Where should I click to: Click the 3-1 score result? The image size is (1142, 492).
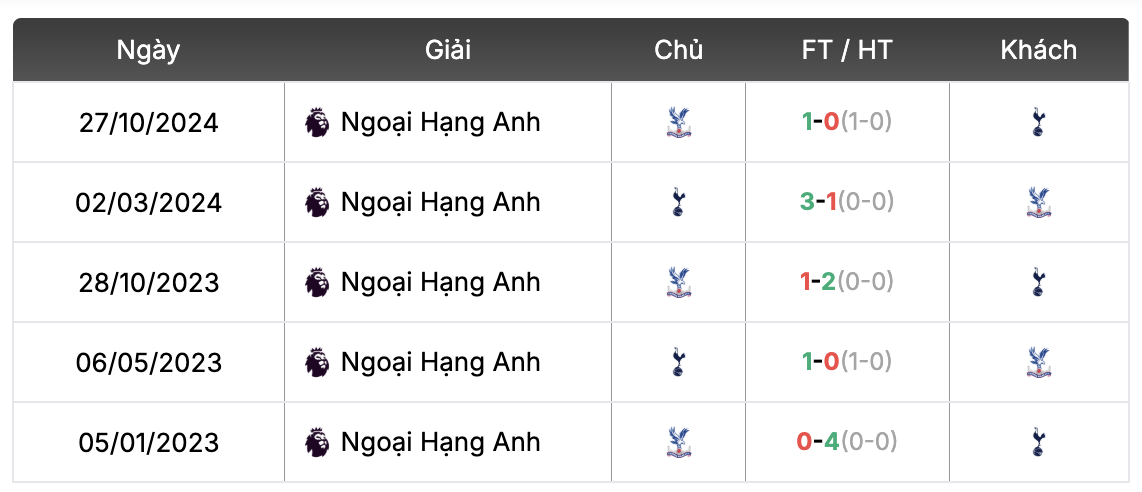click(x=819, y=202)
